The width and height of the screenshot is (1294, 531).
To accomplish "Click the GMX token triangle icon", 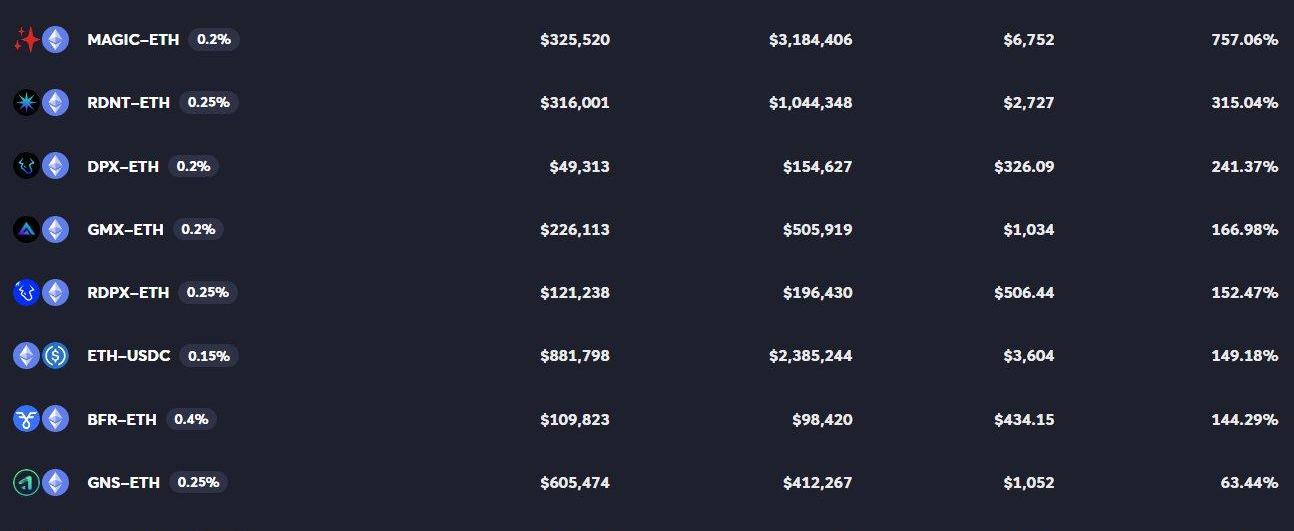I will click(26, 230).
